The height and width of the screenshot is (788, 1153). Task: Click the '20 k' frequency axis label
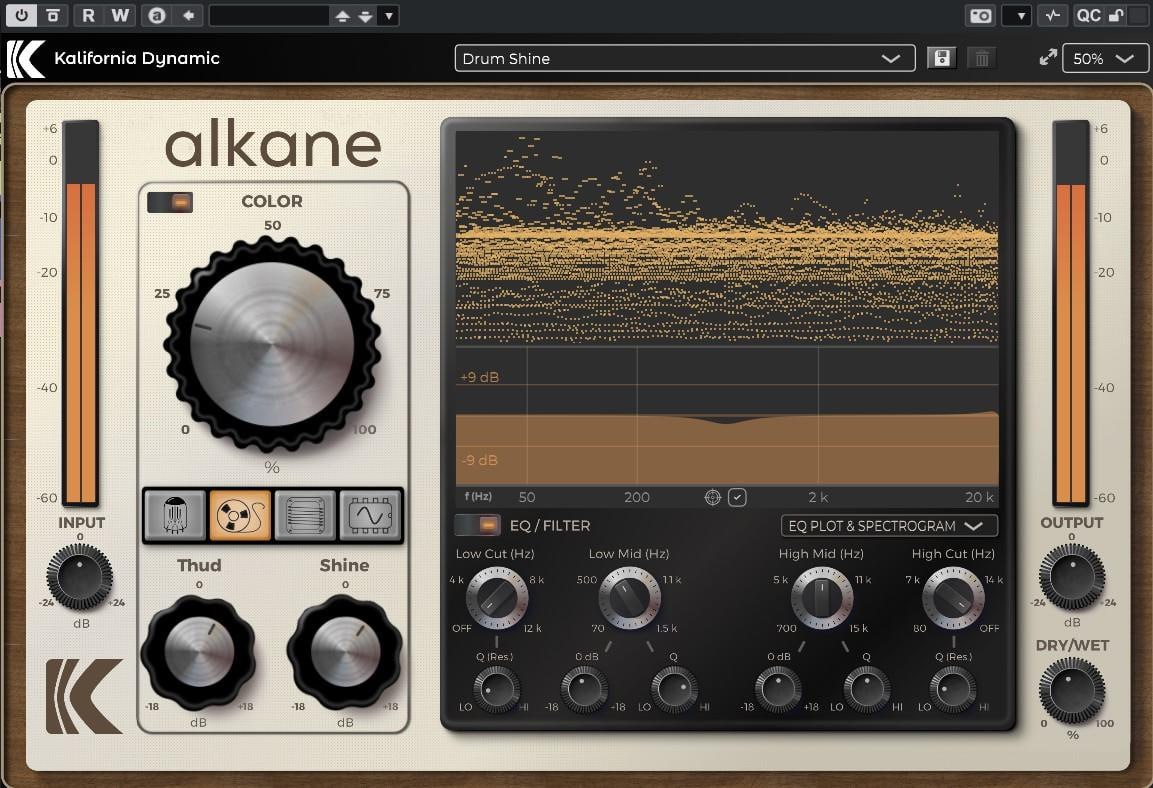tap(979, 498)
